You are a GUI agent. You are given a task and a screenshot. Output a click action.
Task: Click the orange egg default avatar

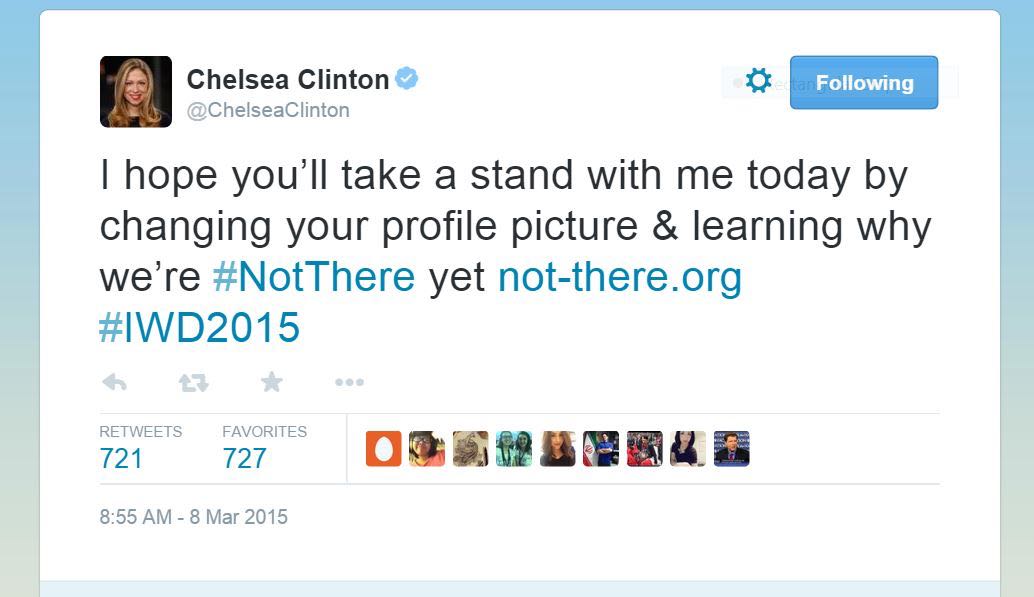[383, 449]
